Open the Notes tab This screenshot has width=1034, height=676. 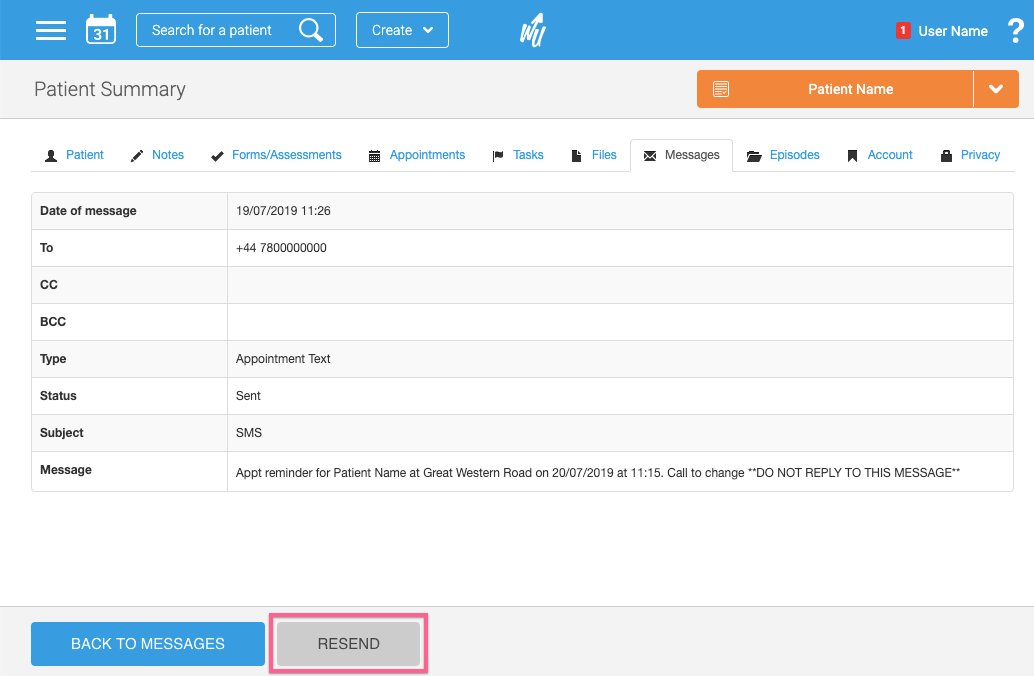coord(158,155)
